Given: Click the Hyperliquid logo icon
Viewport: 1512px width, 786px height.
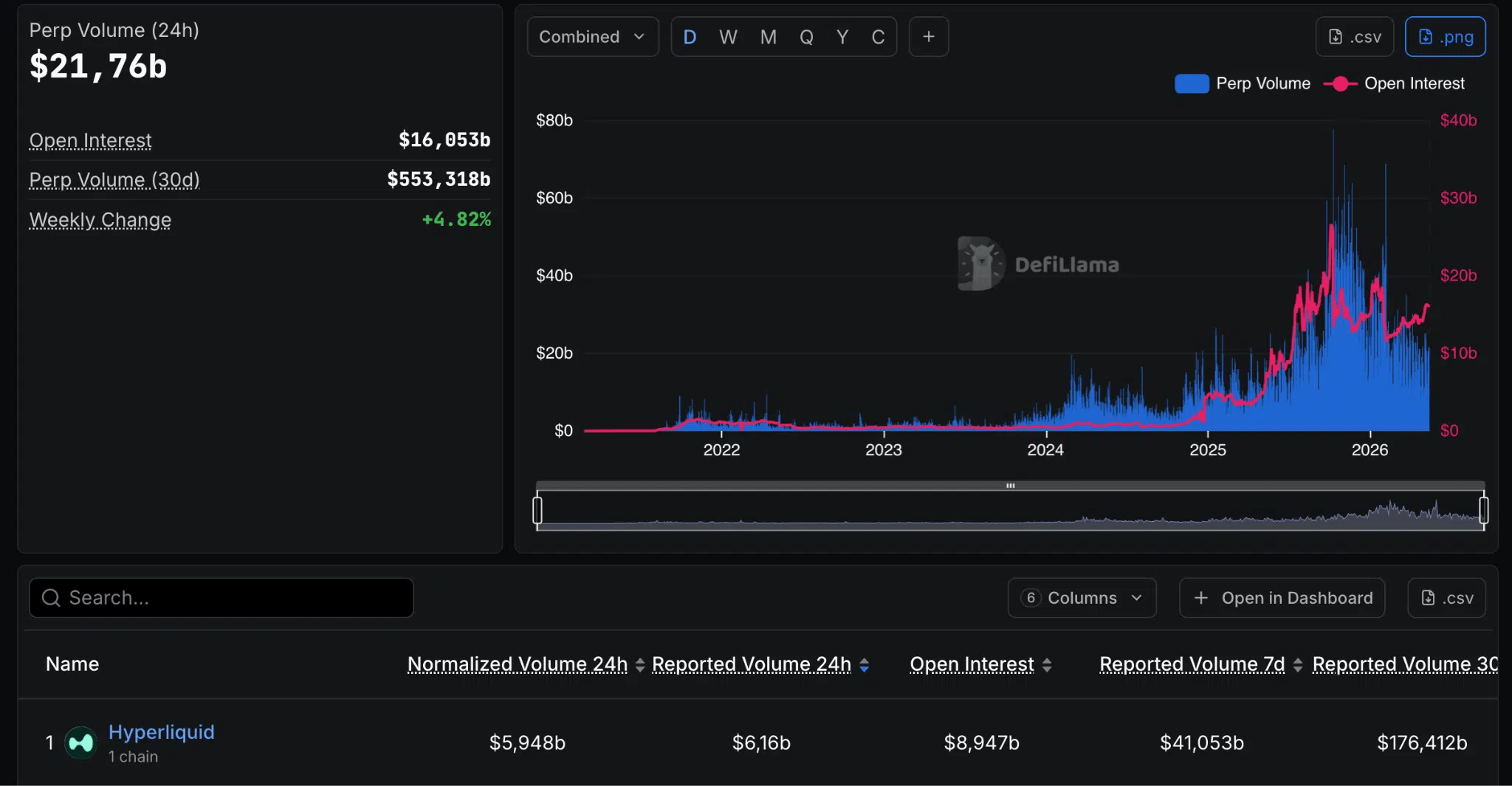Looking at the screenshot, I should coord(80,742).
